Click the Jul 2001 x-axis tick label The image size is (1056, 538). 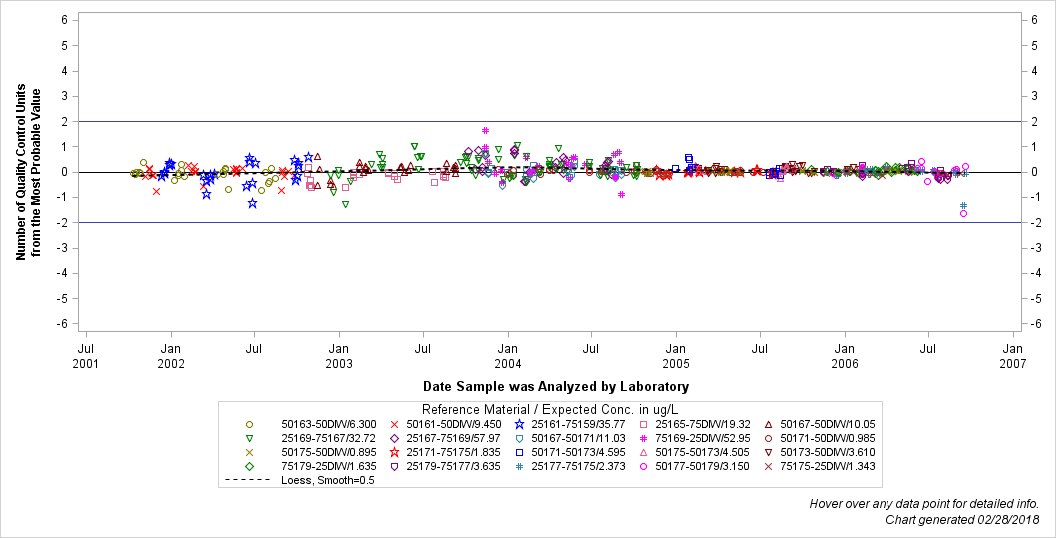click(x=86, y=356)
